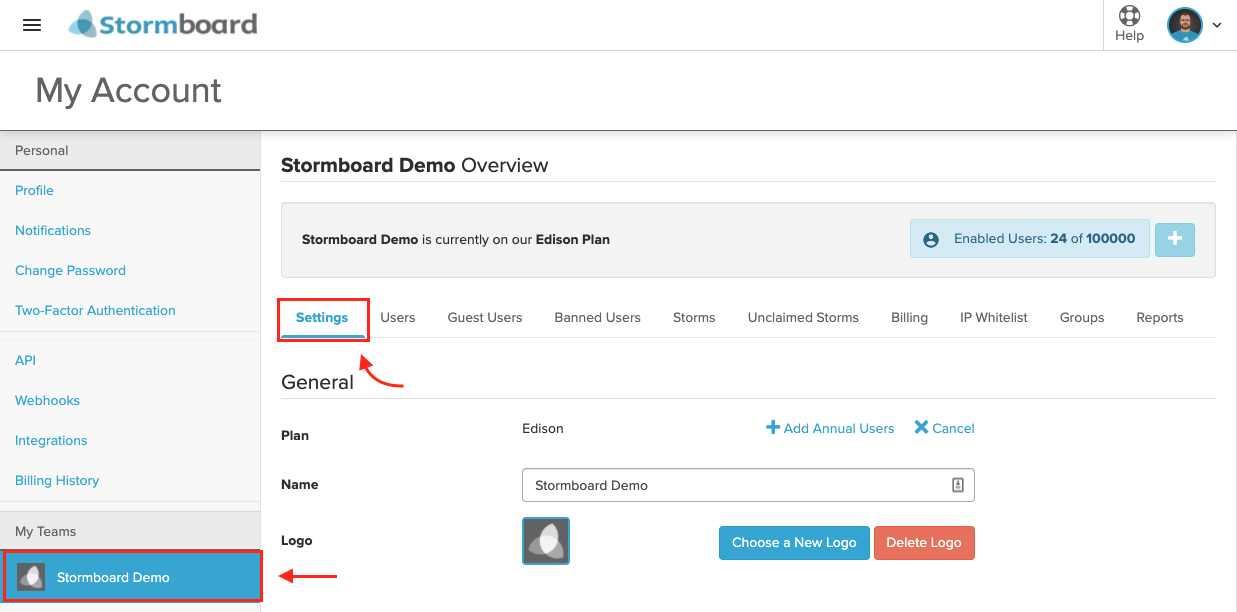Click the Stormboard Demo team logo icon in sidebar
Image resolution: width=1237 pixels, height=612 pixels.
point(31,577)
